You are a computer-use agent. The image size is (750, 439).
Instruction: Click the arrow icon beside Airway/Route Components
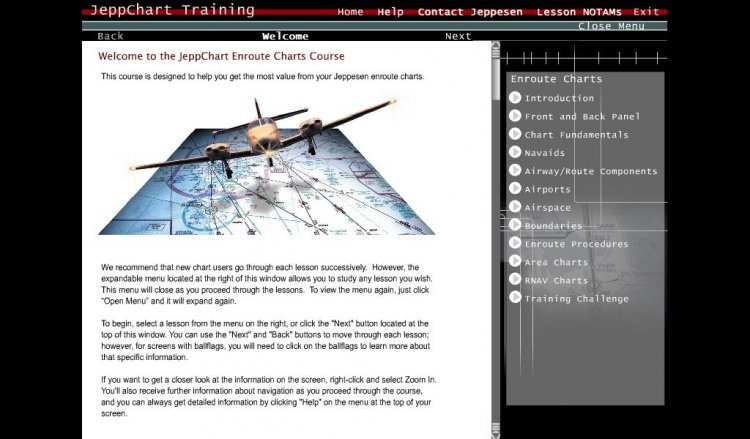515,170
